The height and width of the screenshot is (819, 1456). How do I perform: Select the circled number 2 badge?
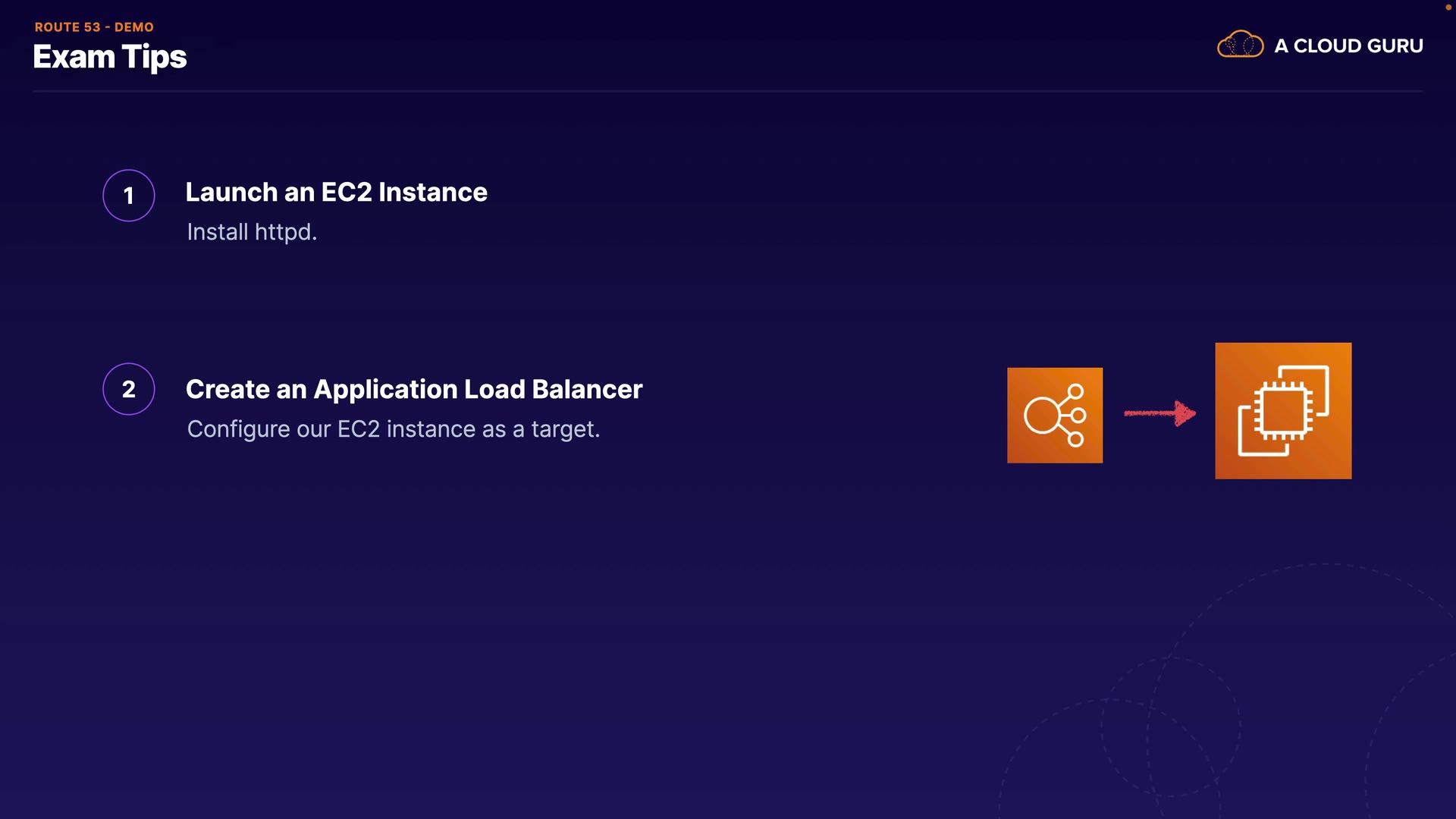129,389
